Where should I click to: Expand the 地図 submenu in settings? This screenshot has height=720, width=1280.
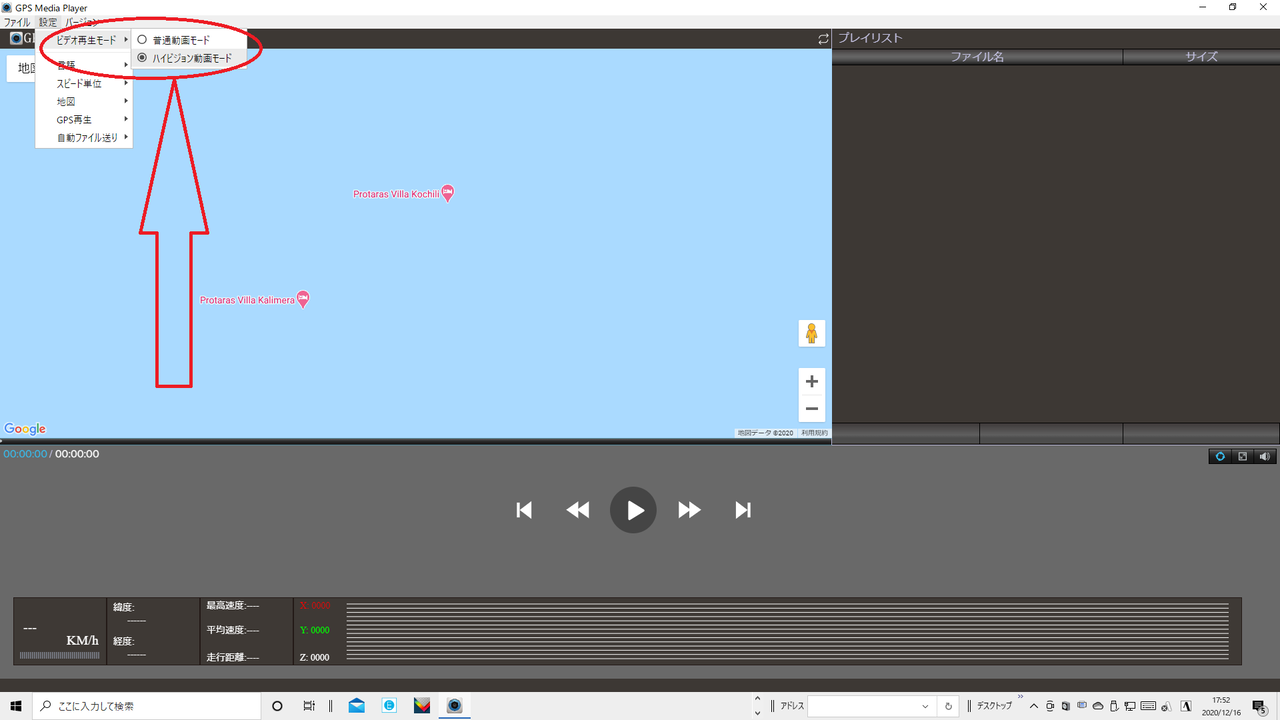pyautogui.click(x=84, y=102)
